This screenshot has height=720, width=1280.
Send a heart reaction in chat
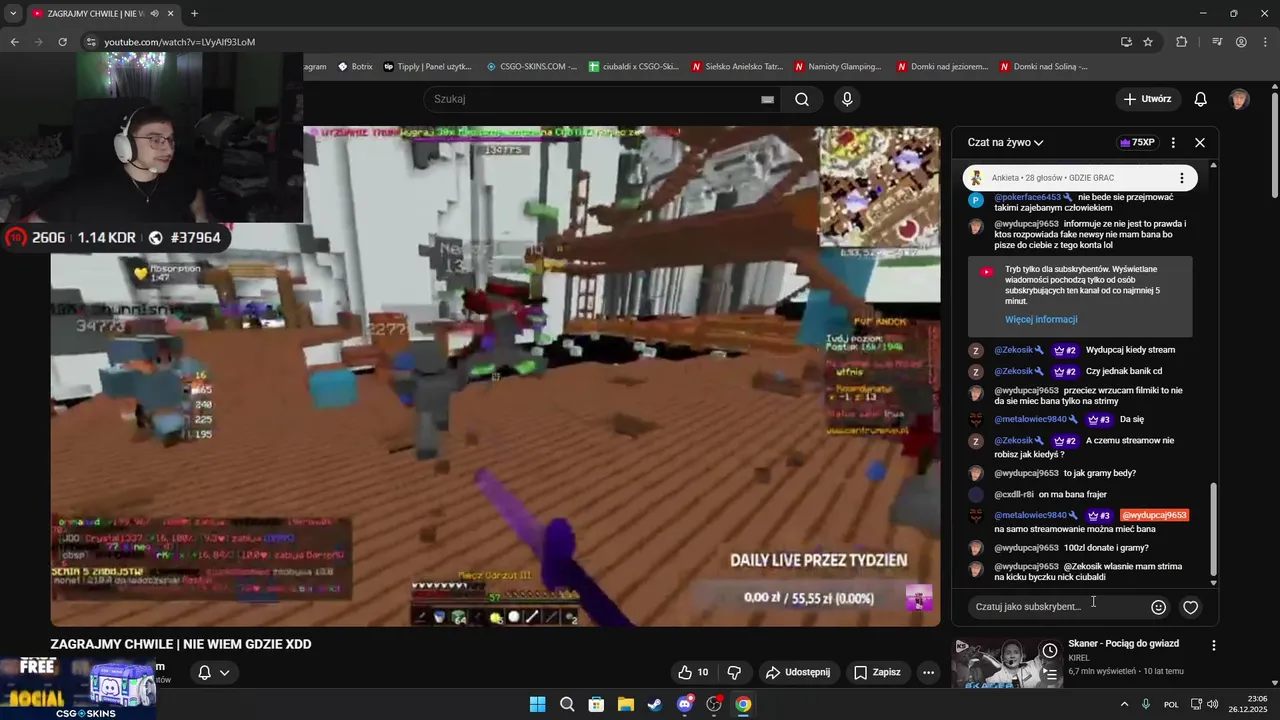coord(1191,607)
